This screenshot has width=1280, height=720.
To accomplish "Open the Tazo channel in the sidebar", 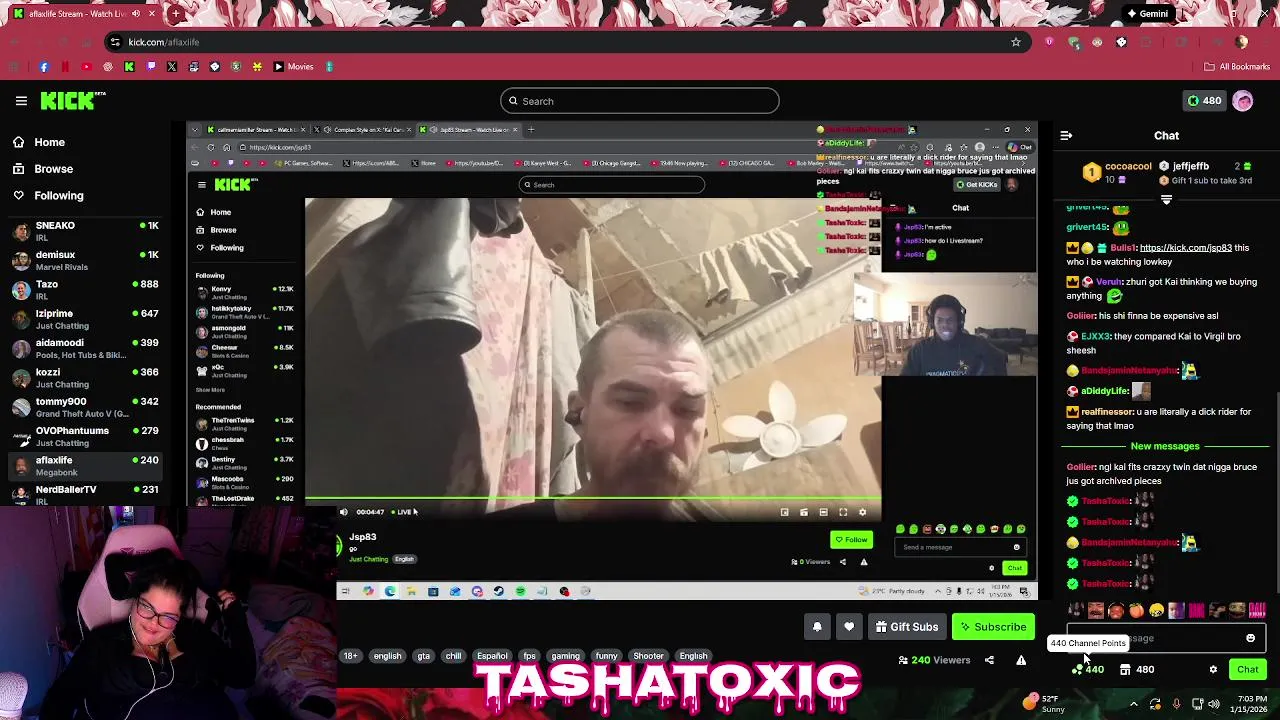I will point(85,290).
